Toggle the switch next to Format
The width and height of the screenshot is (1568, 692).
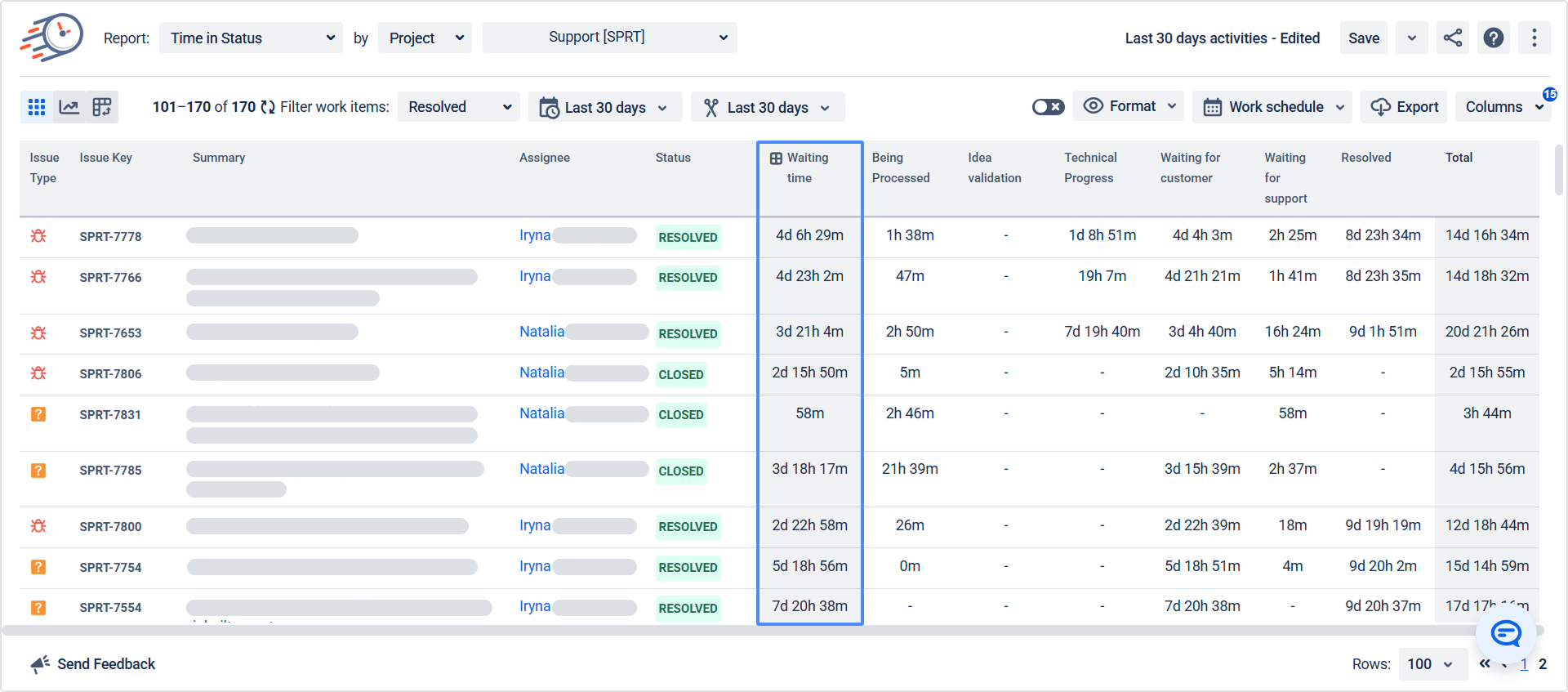(1048, 107)
